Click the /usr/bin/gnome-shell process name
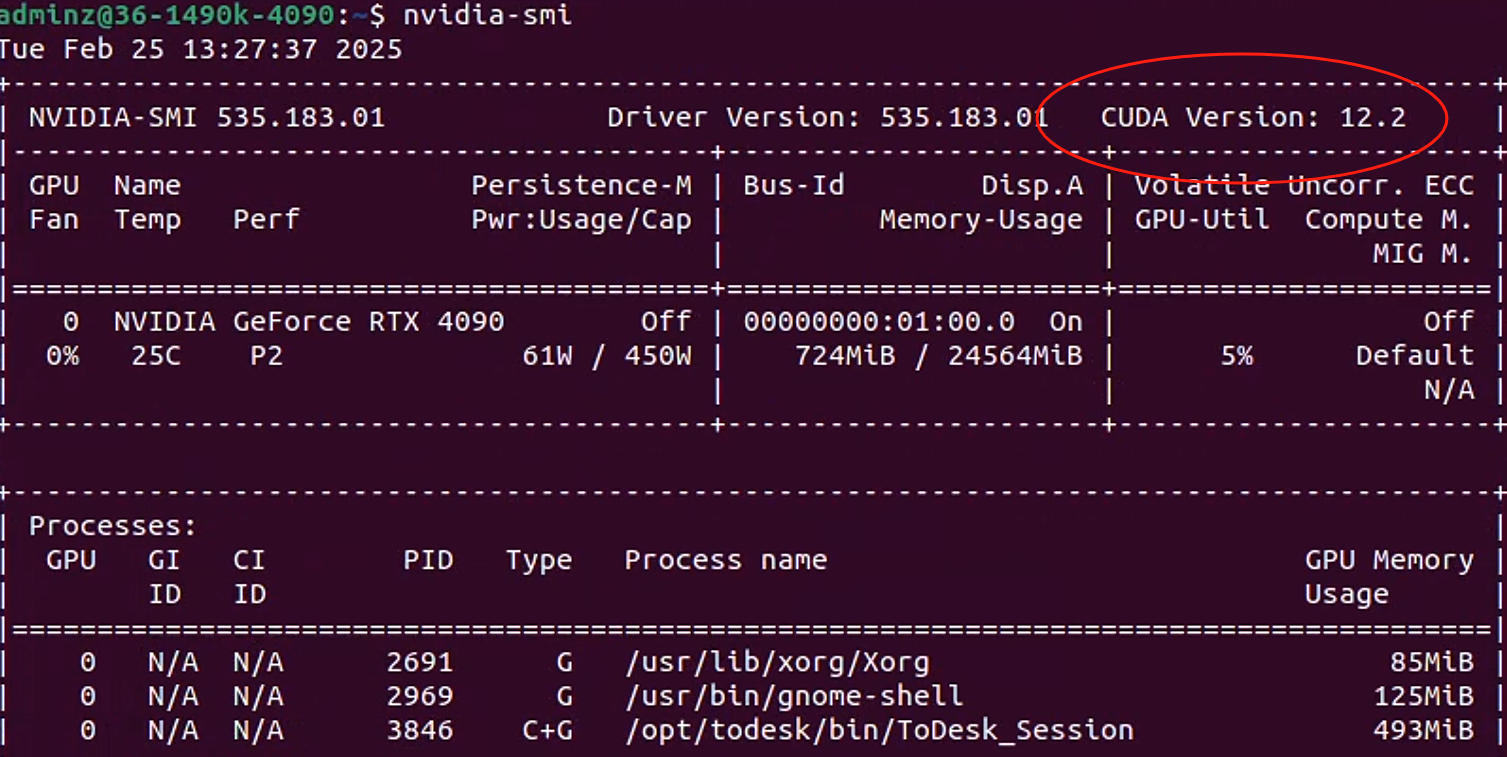The image size is (1507, 757). (x=793, y=695)
